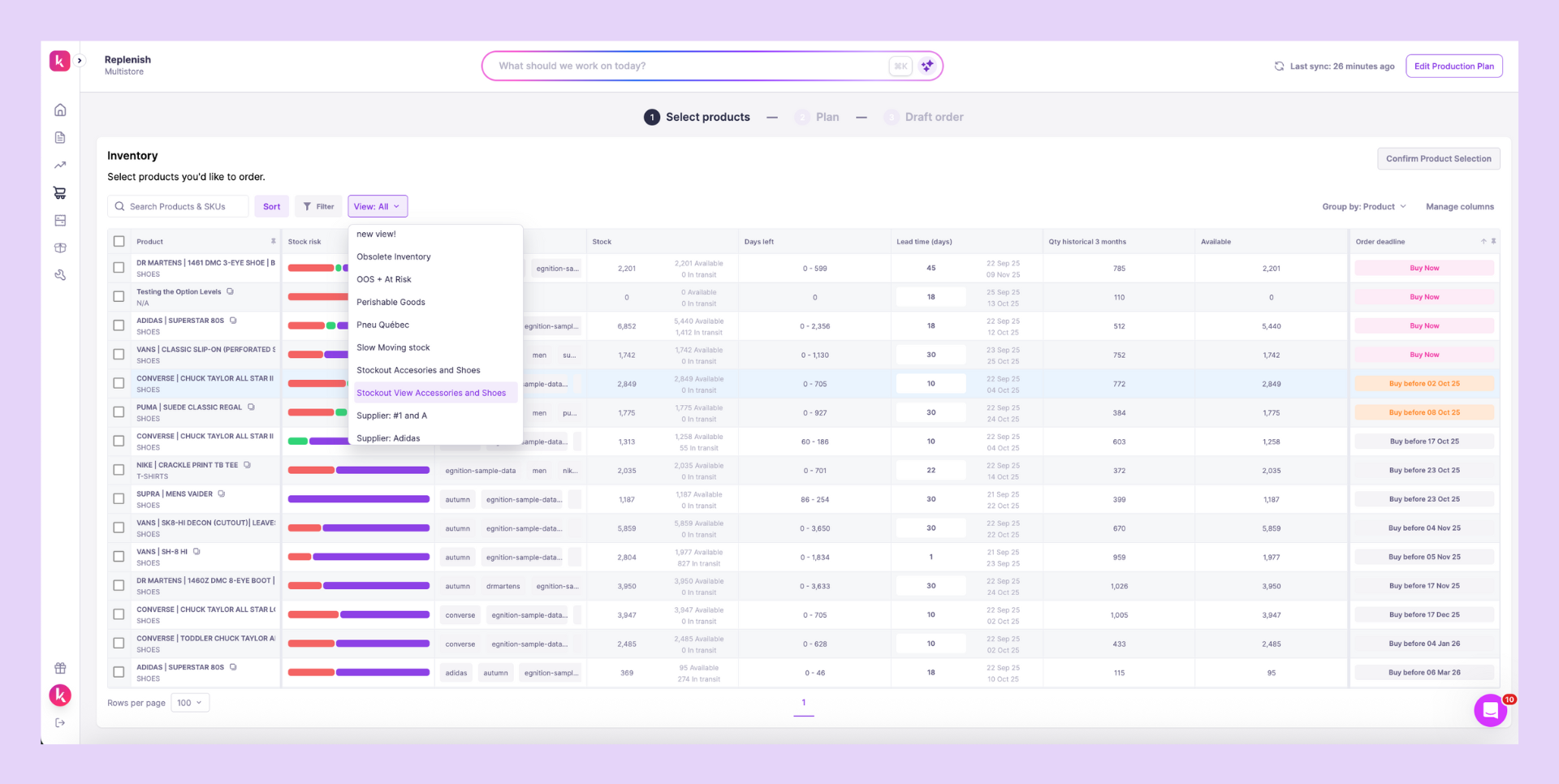Check the DR MARTENS 1461 DMC 3-EYE SHOE row
The width and height of the screenshot is (1559, 784).
(x=119, y=268)
